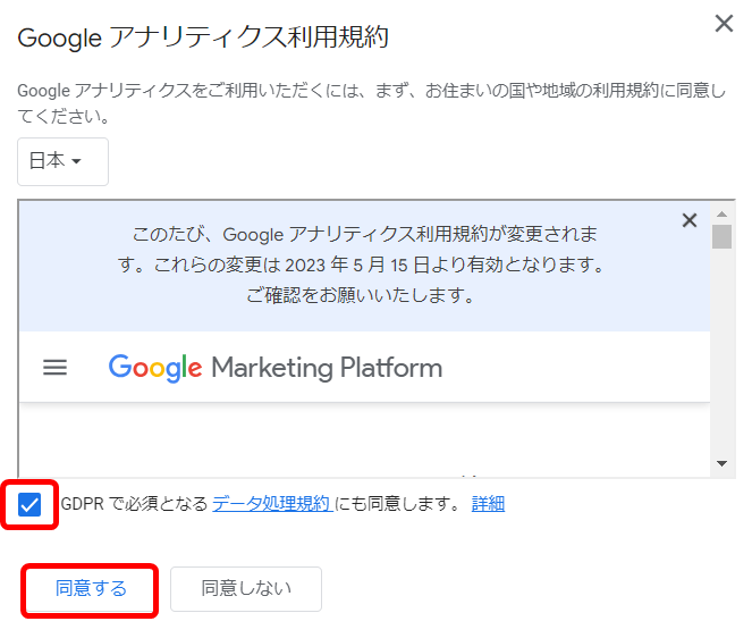Click the scrollbar up arrow
The height and width of the screenshot is (640, 755).
point(721,214)
